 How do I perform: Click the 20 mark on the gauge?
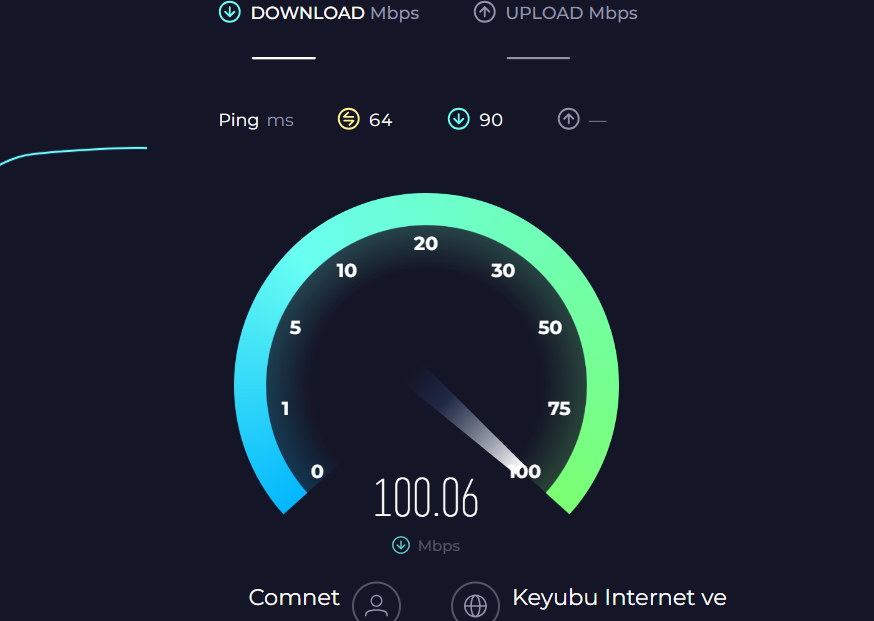click(426, 244)
